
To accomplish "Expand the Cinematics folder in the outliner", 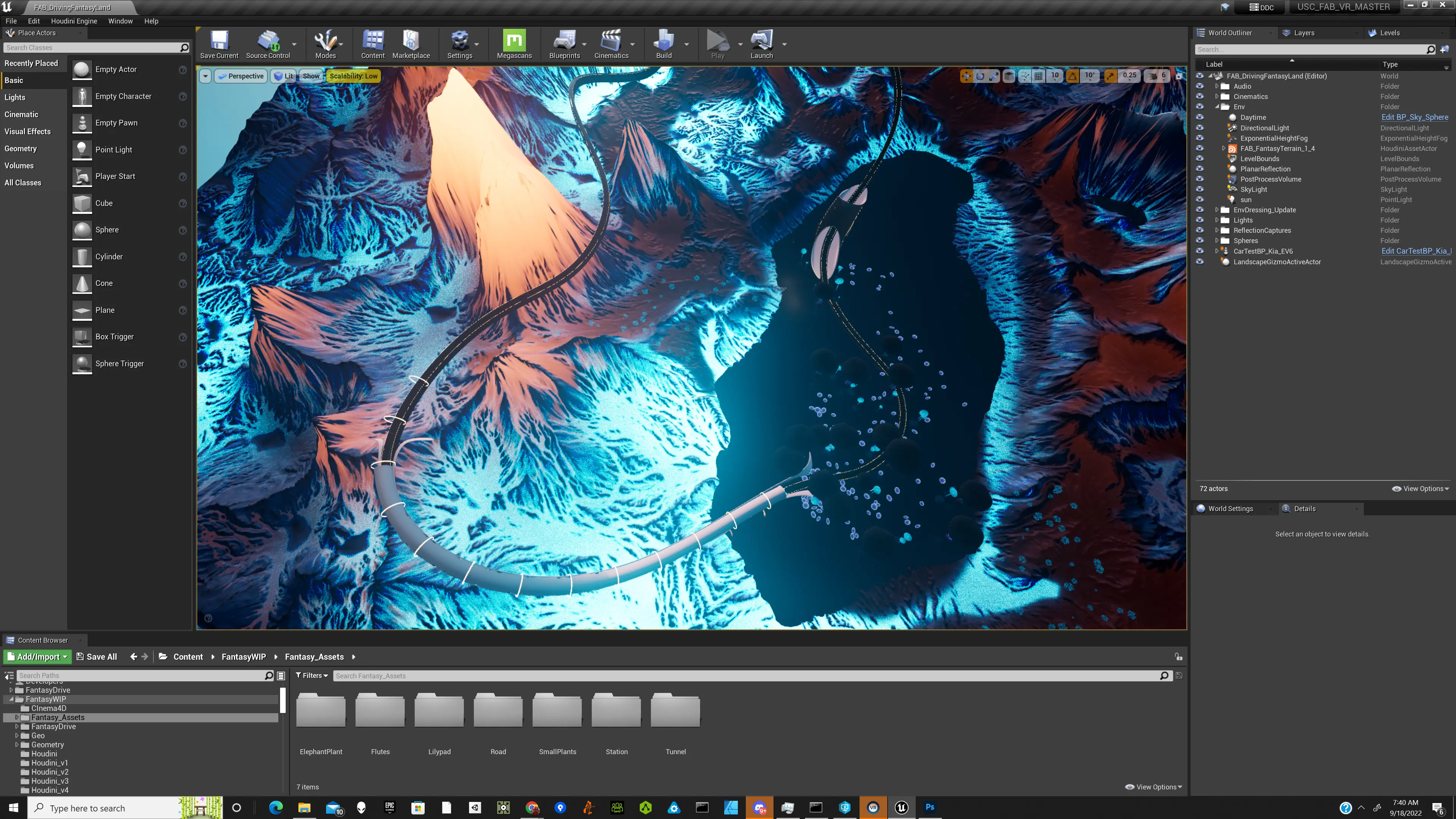I will pos(1217,97).
